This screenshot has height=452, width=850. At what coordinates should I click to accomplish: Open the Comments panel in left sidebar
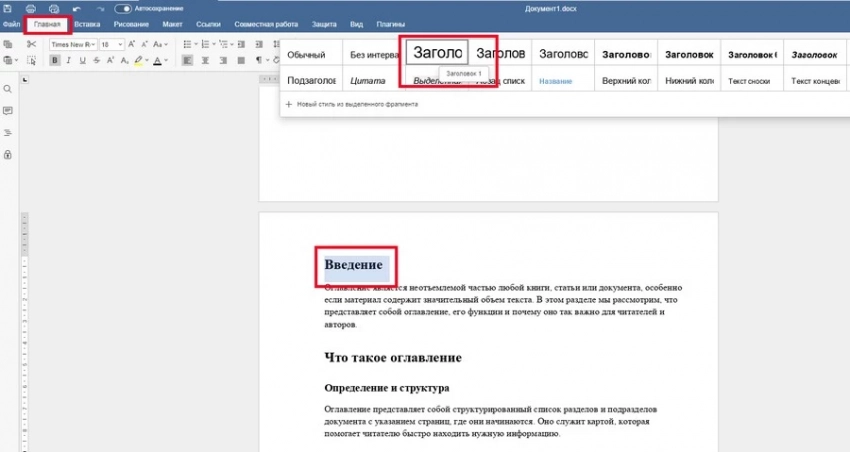tap(8, 110)
